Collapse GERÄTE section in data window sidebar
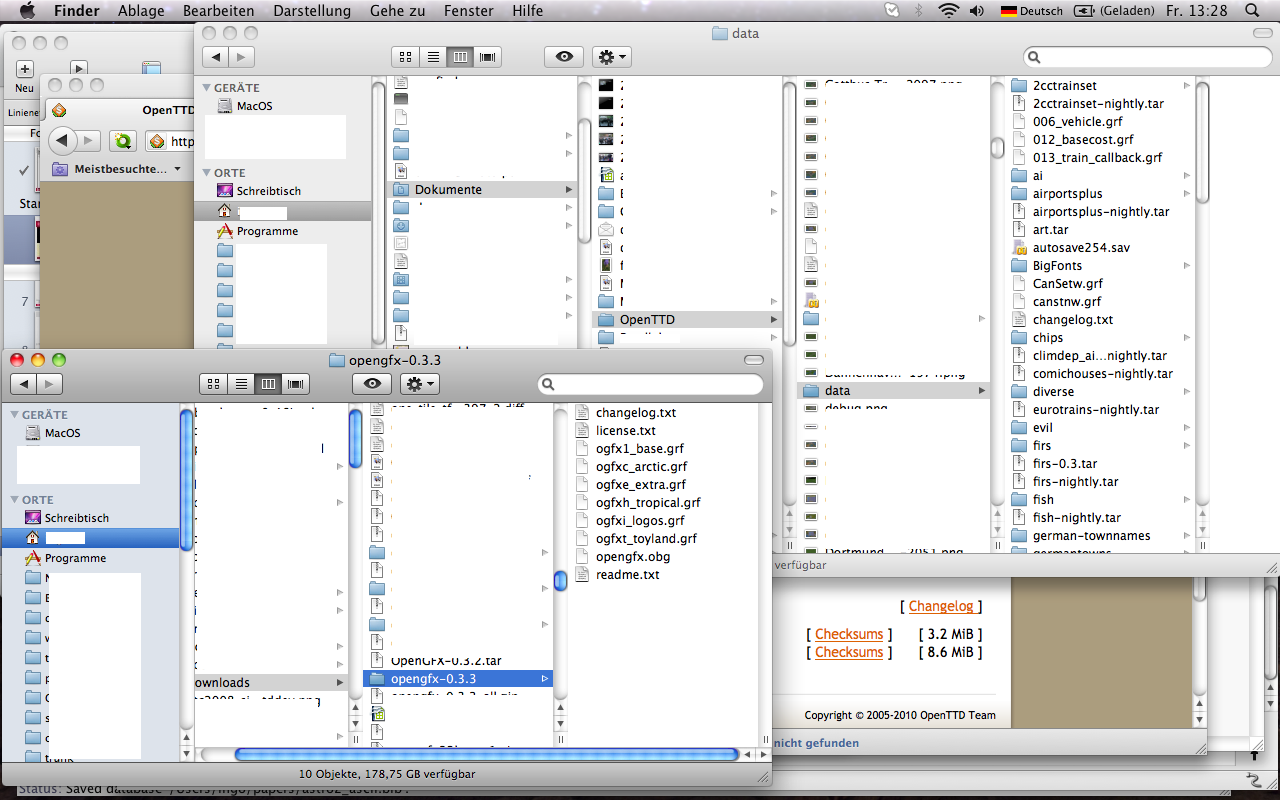Viewport: 1280px width, 800px height. pos(206,88)
